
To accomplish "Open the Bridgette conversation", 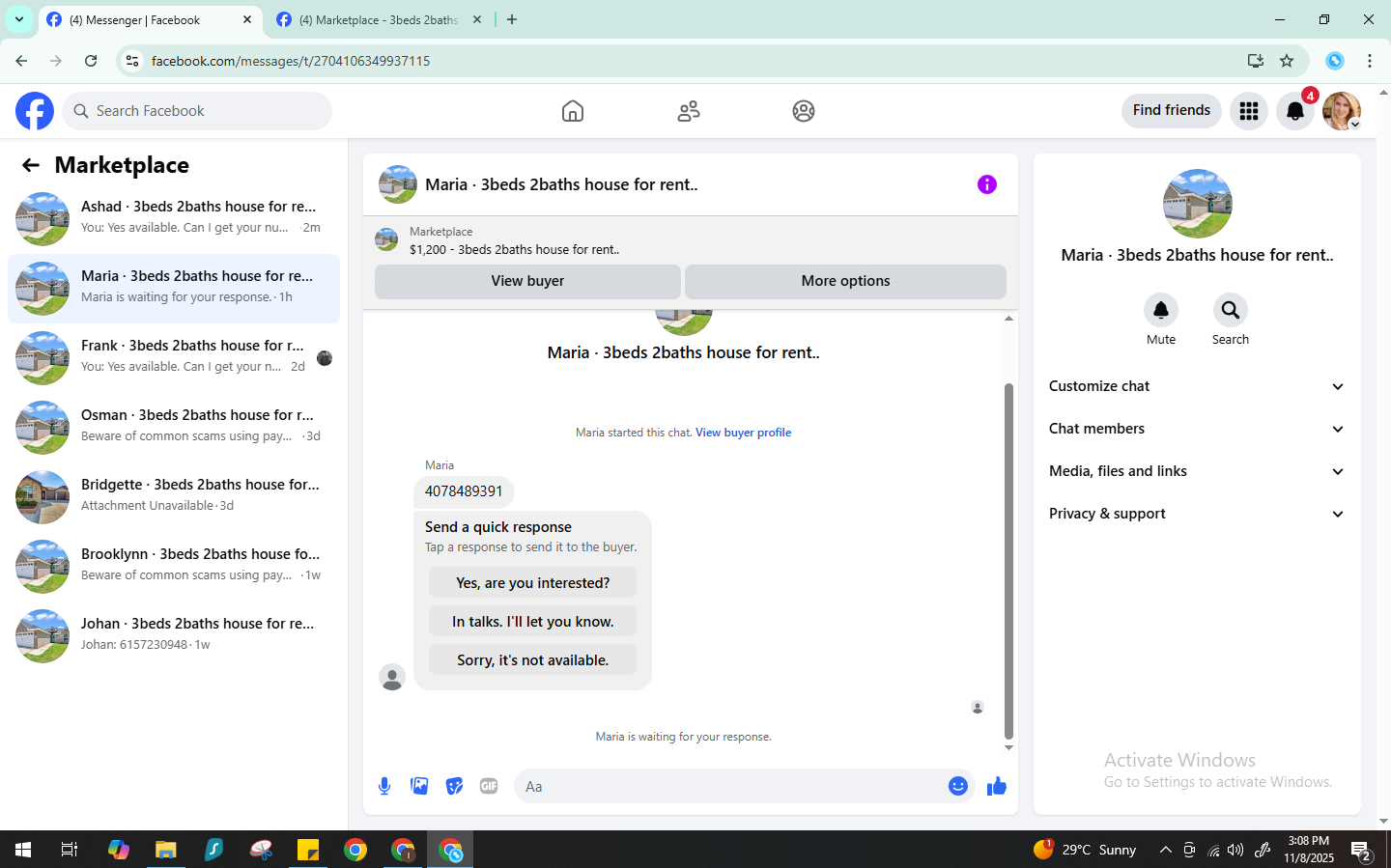I will 174,496.
